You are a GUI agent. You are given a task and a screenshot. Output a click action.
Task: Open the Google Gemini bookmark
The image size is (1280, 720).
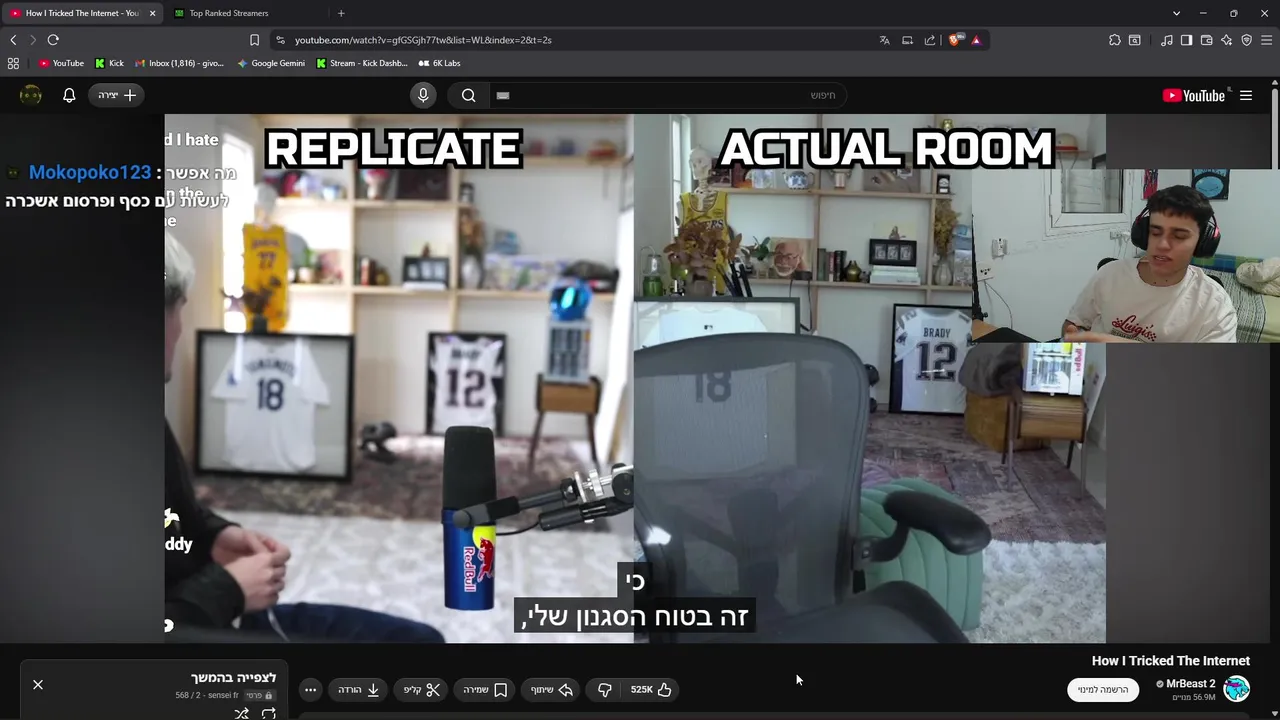(271, 63)
